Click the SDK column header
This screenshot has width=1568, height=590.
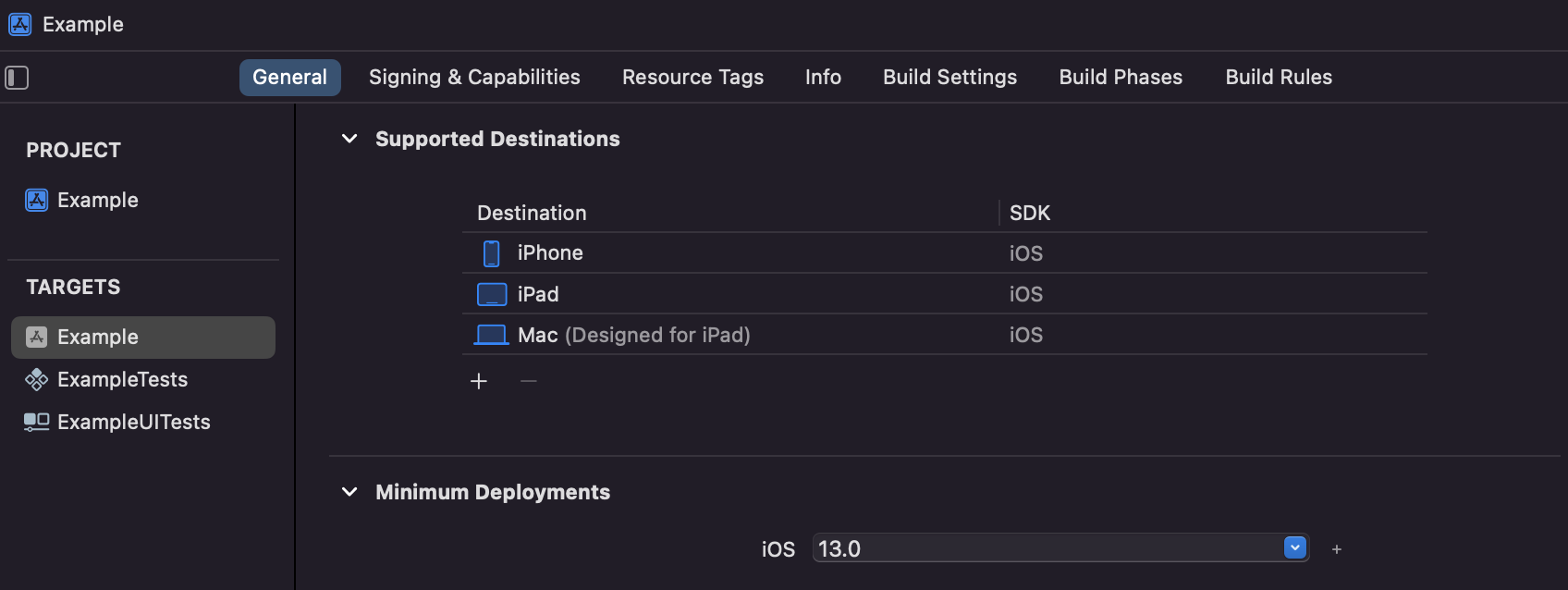click(1030, 214)
